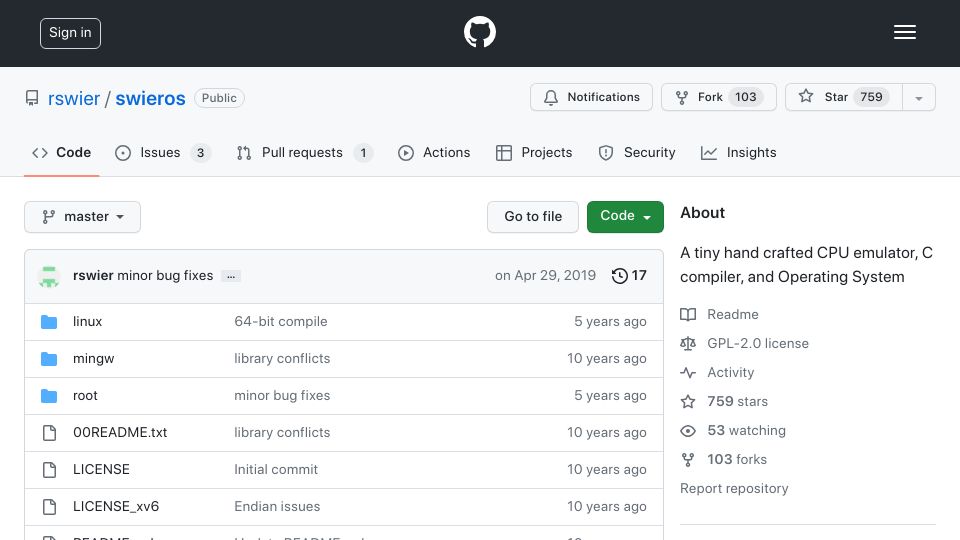Open the root folder
Image resolution: width=960 pixels, height=540 pixels.
click(x=85, y=396)
